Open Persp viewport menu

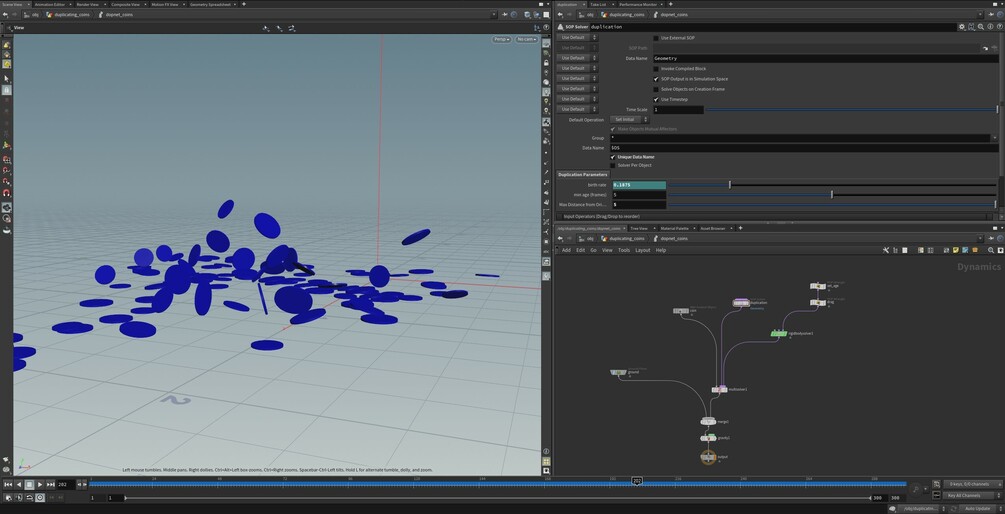(502, 39)
